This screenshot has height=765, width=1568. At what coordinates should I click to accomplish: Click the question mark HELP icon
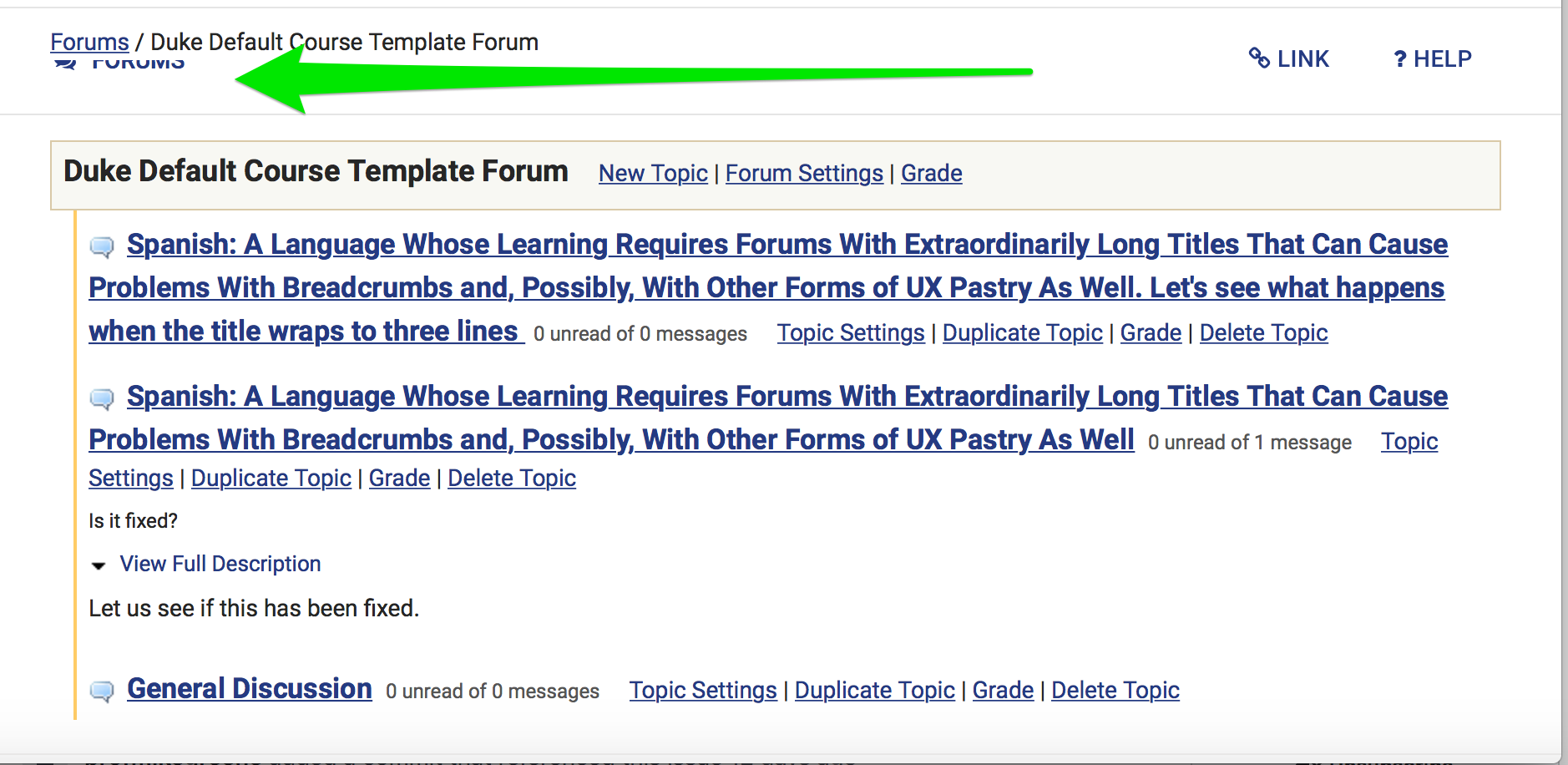click(1401, 58)
